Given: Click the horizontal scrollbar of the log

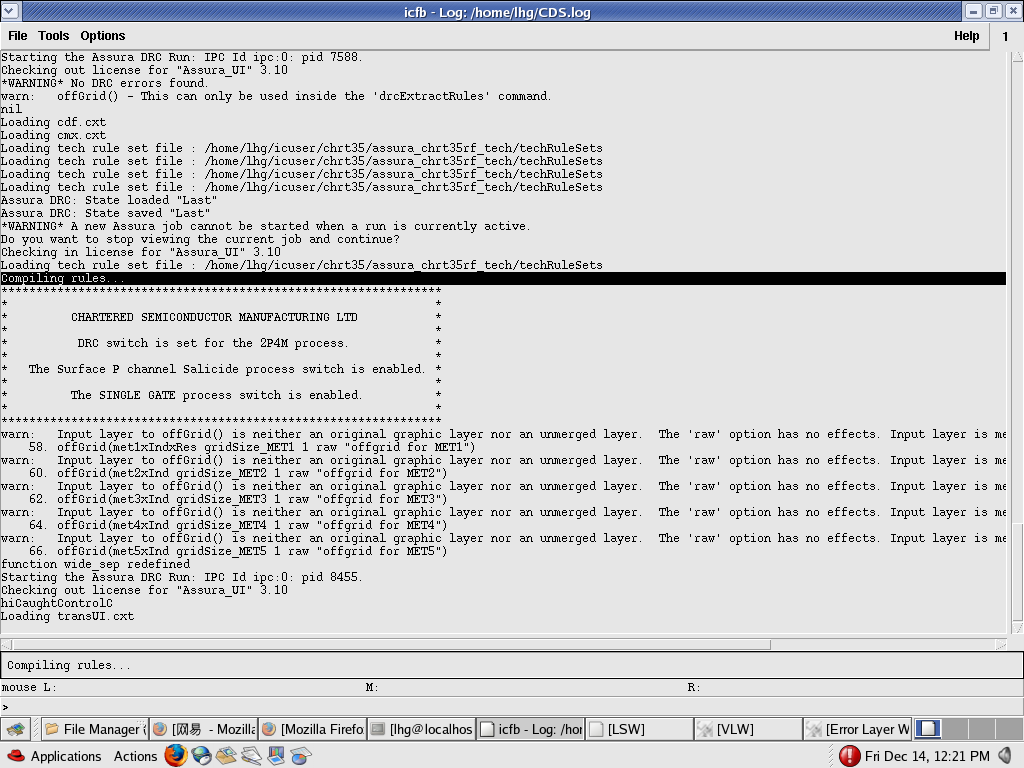Looking at the screenshot, I should (503, 645).
